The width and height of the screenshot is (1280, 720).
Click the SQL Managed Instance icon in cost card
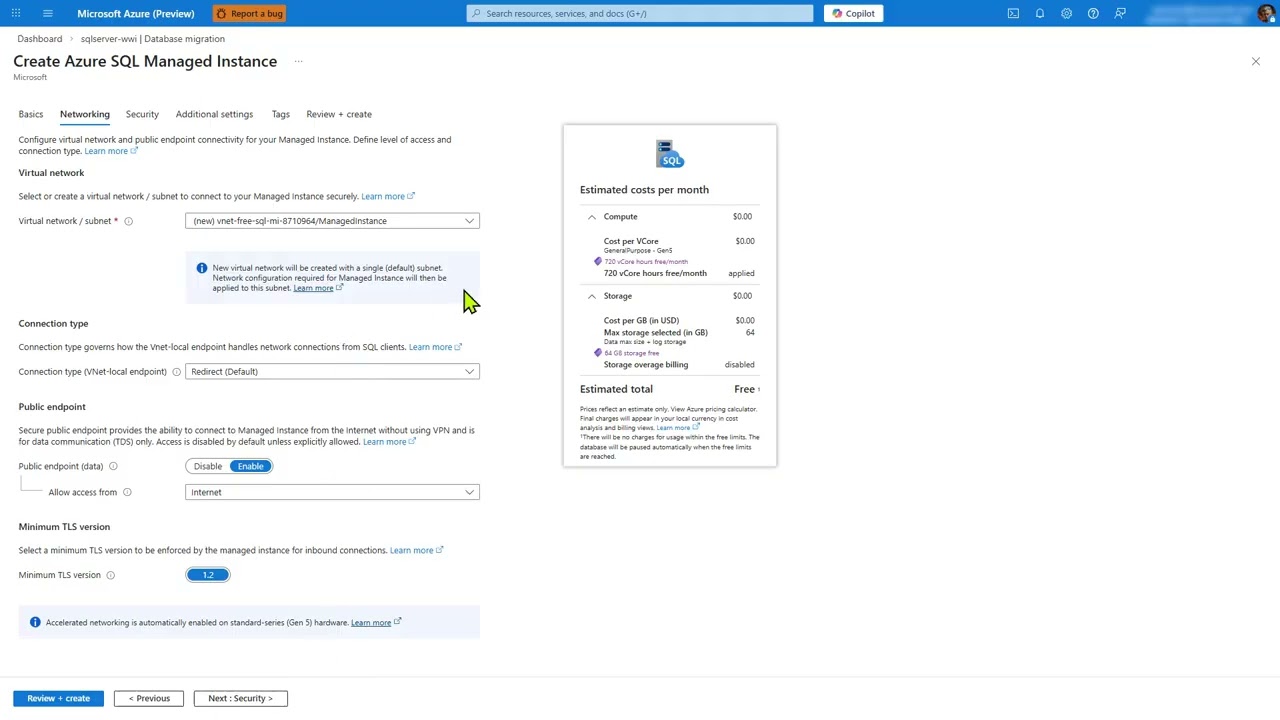coord(670,154)
